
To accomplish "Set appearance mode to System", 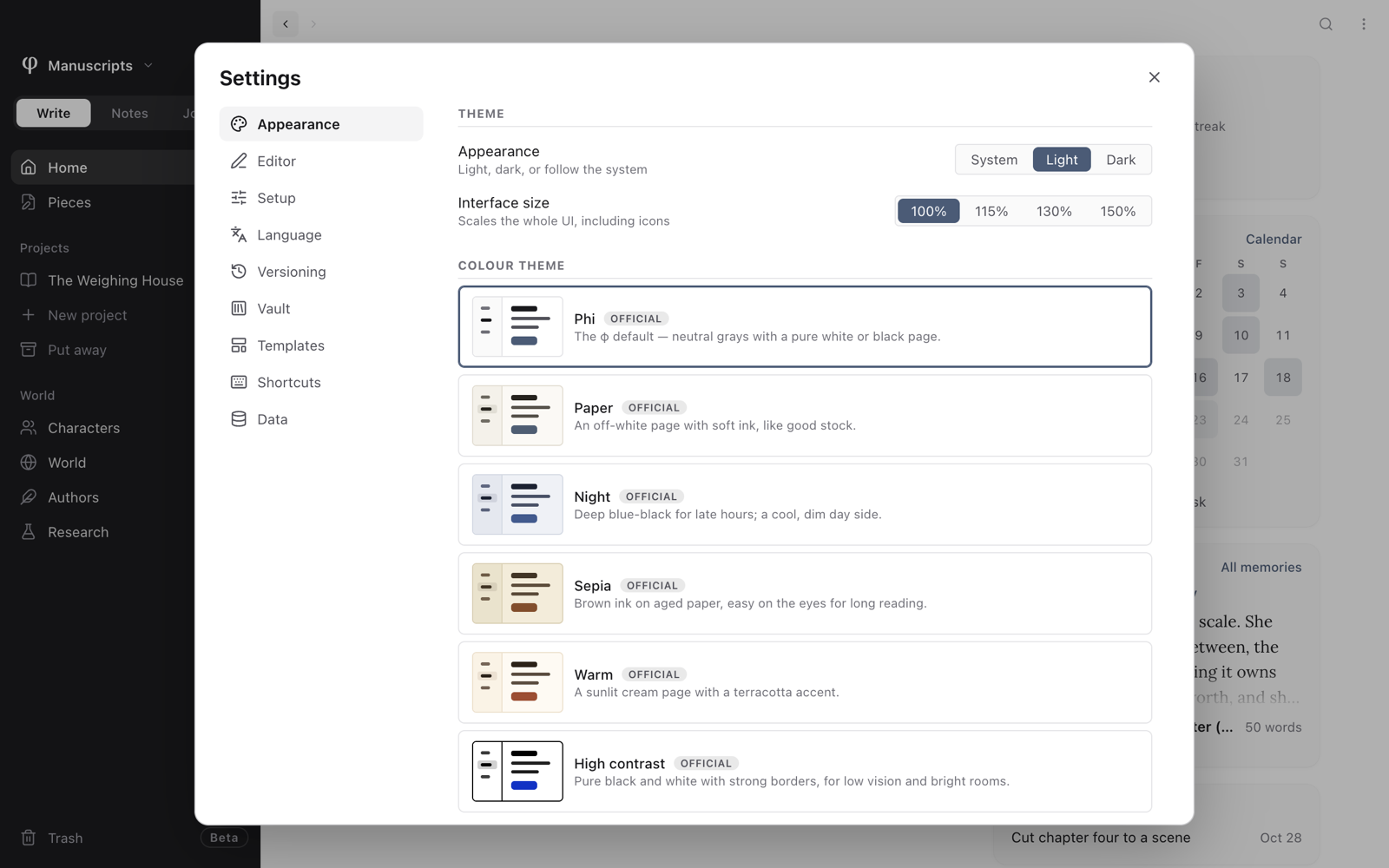I will tap(994, 160).
